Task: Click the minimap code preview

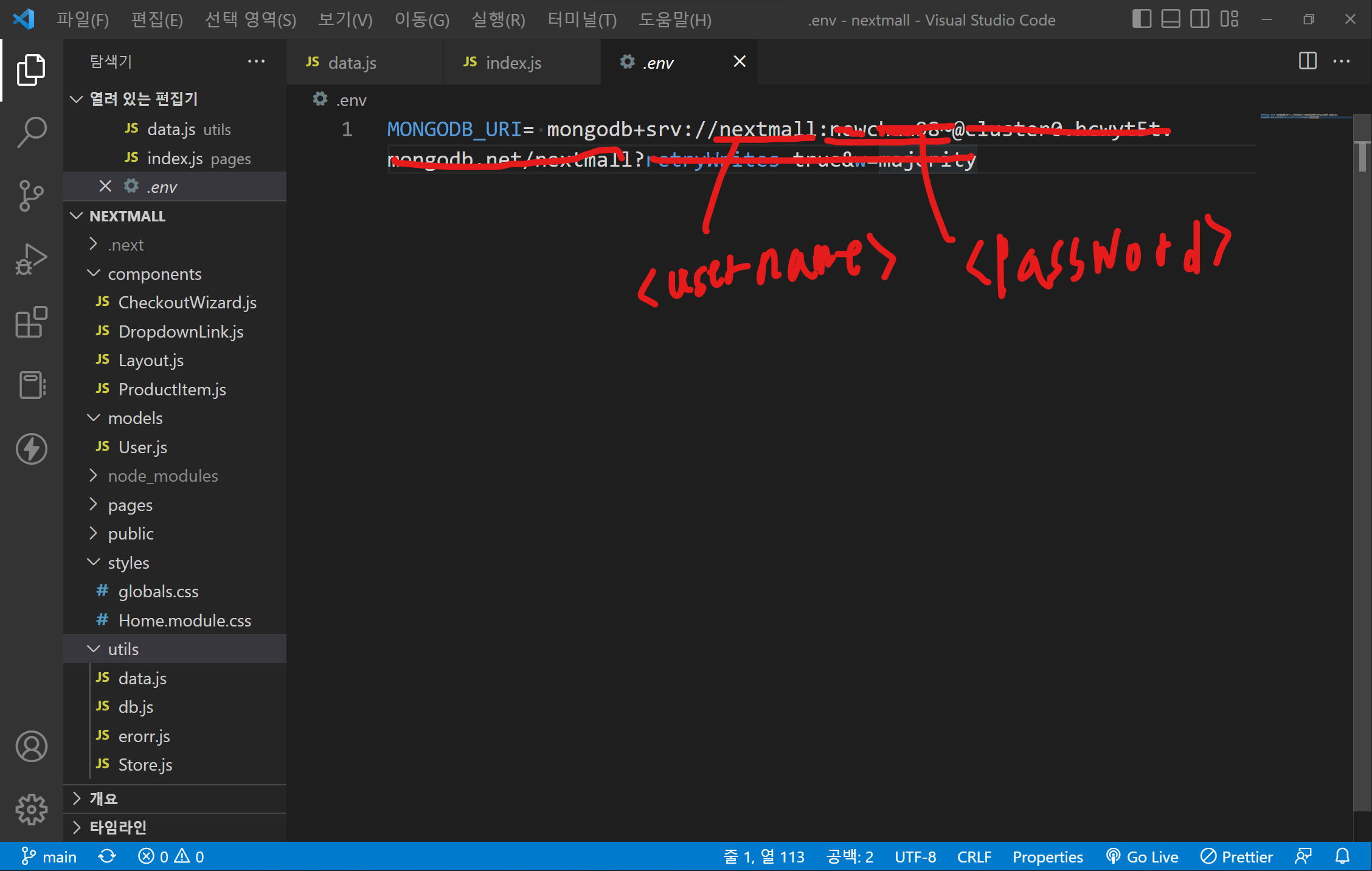Action: pos(1306,116)
